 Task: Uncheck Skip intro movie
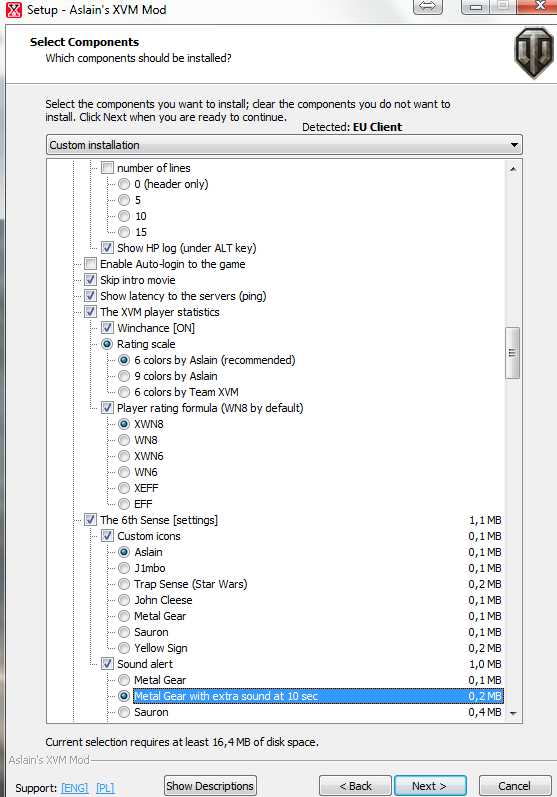coord(90,280)
